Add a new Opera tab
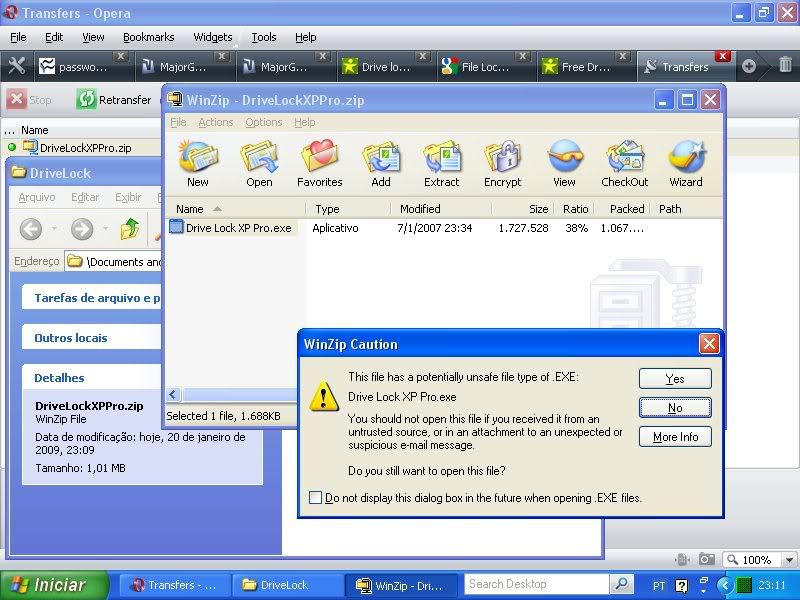The width and height of the screenshot is (800, 600). [749, 66]
